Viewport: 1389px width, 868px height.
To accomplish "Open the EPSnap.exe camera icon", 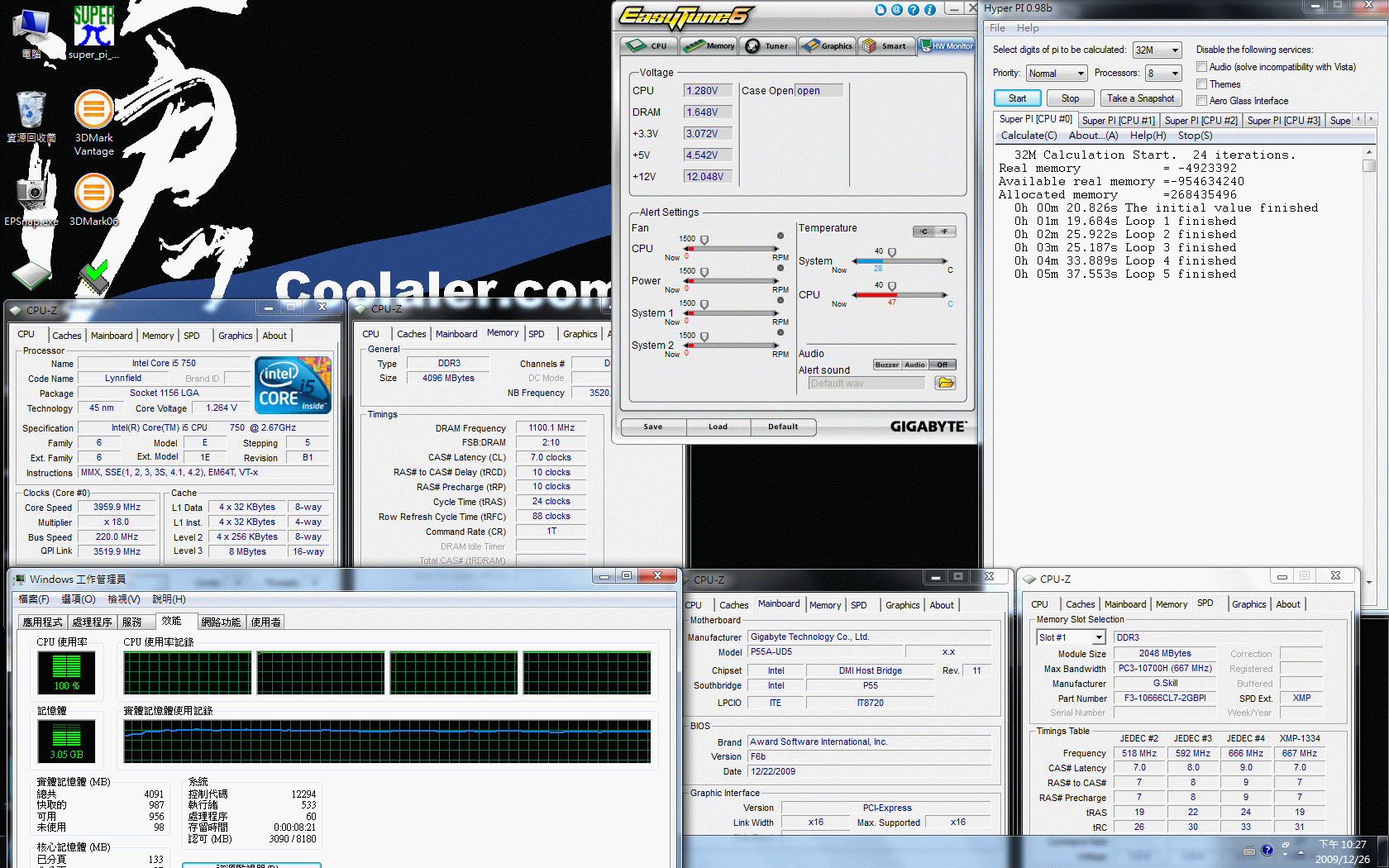I will 31,200.
